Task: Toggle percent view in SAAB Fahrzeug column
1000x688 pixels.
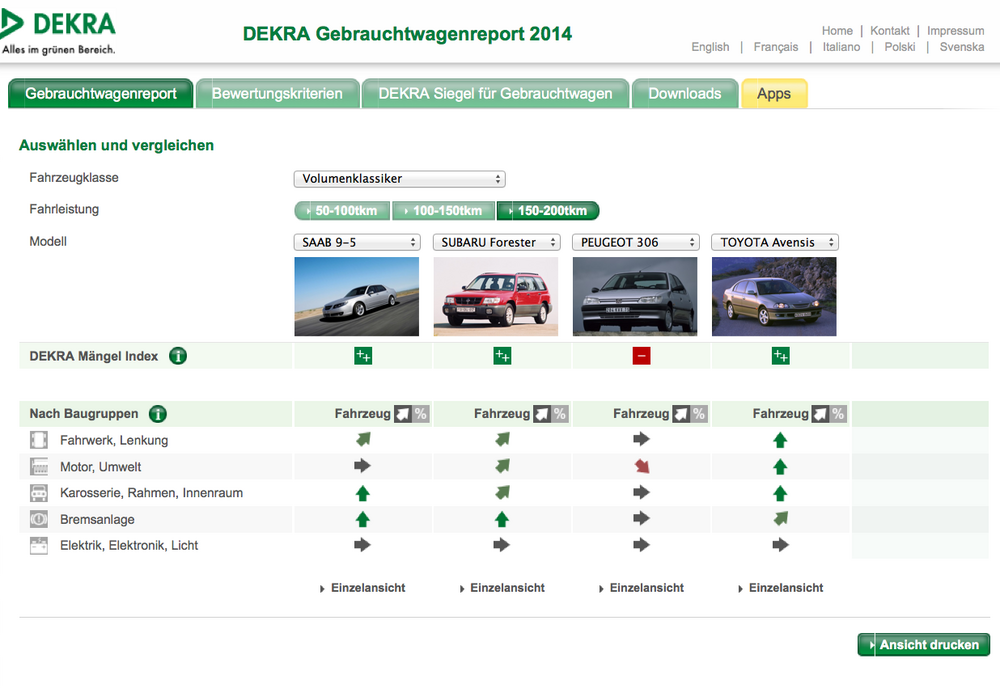Action: click(x=420, y=414)
